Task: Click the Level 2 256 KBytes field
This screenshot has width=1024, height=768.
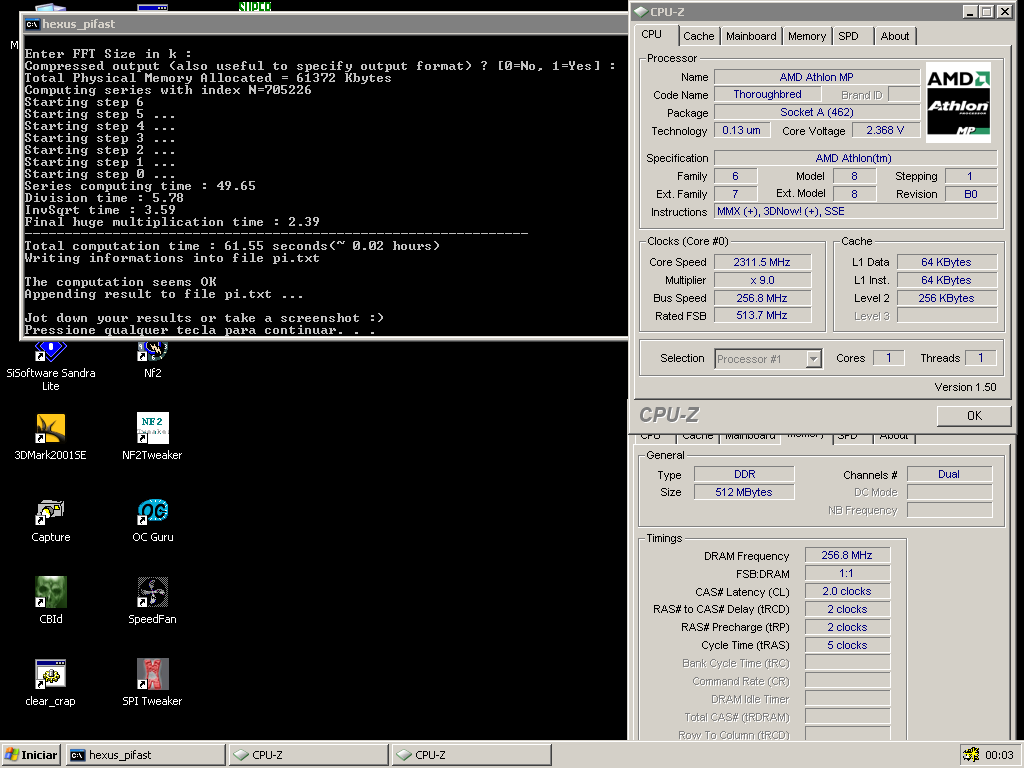Action: (x=946, y=298)
